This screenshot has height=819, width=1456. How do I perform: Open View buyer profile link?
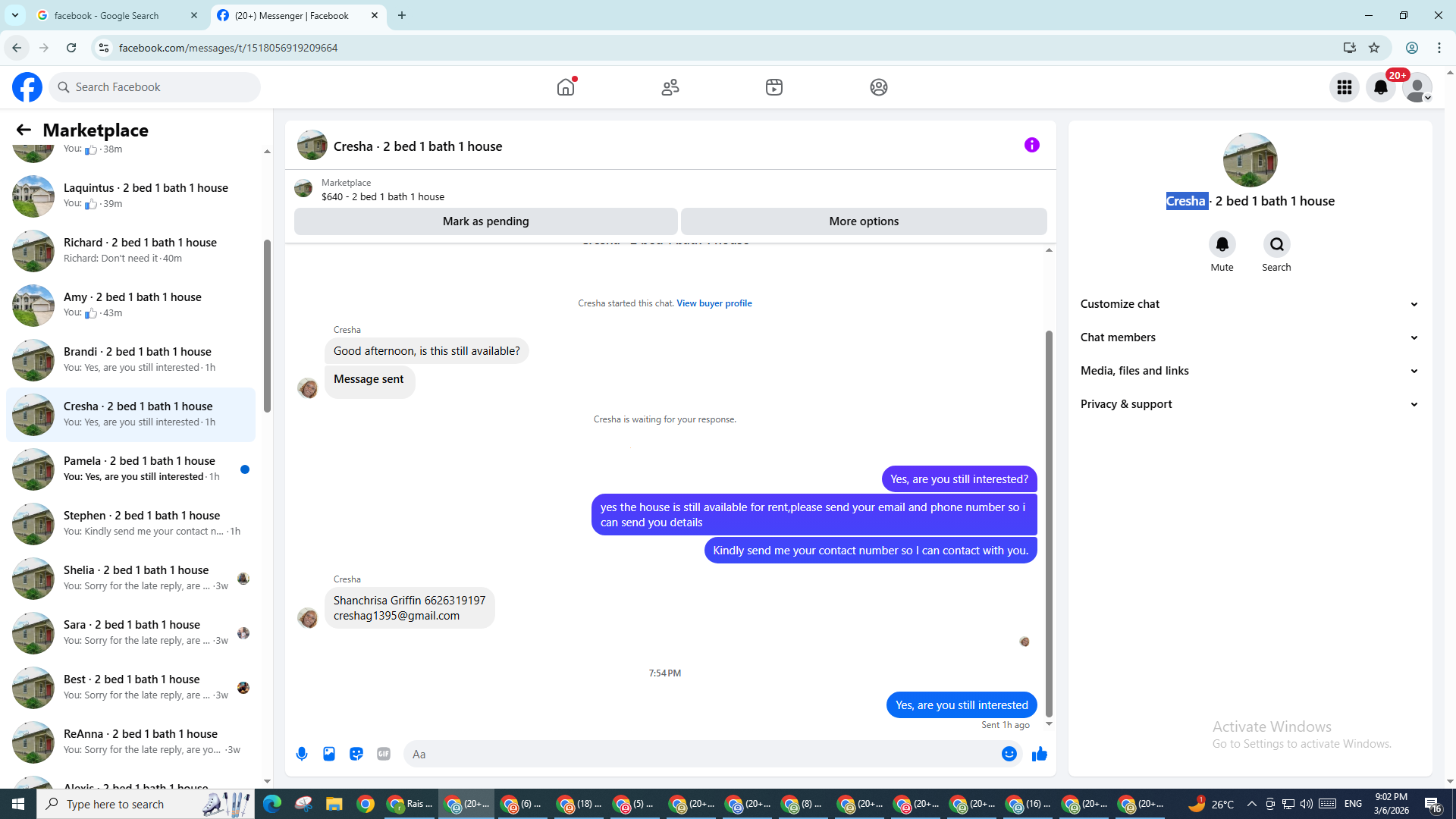point(714,303)
